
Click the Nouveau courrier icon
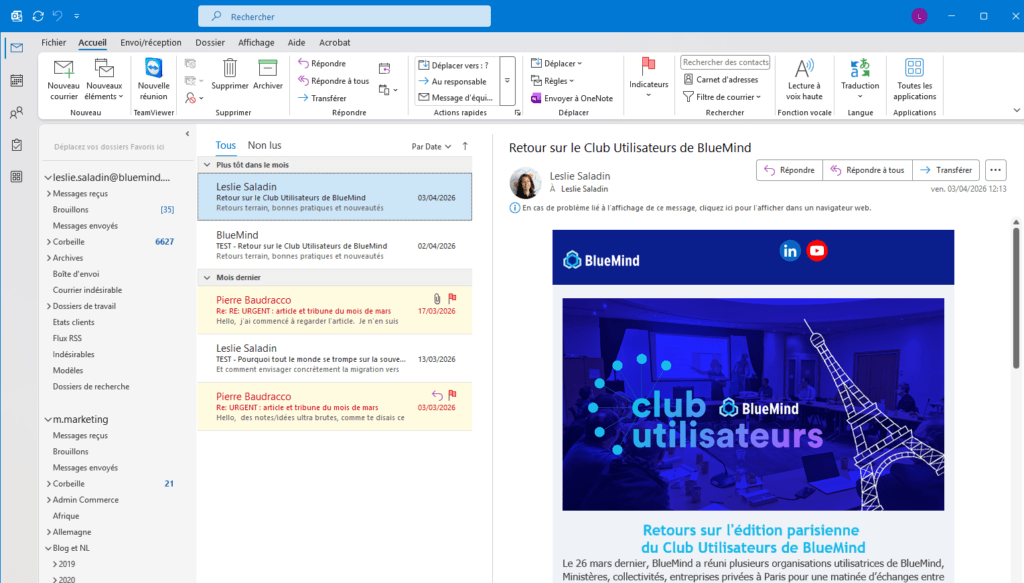(x=63, y=70)
